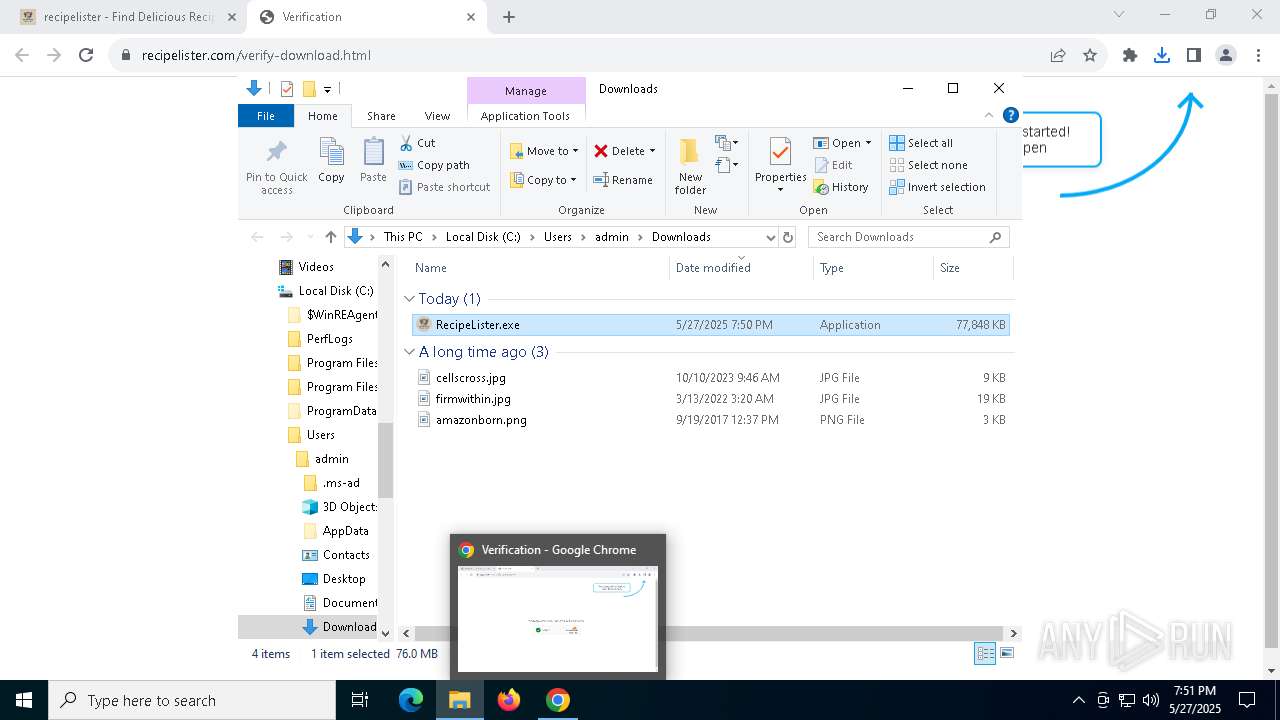Click "Users" breadcrumb in address bar
The width and height of the screenshot is (1280, 720).
click(558, 237)
